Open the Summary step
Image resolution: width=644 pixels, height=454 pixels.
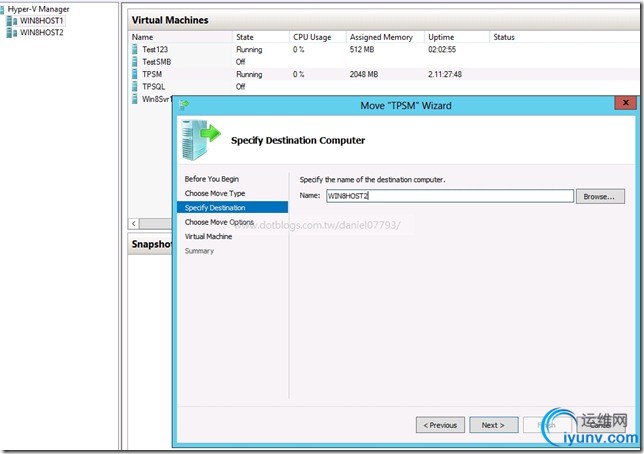click(x=199, y=251)
